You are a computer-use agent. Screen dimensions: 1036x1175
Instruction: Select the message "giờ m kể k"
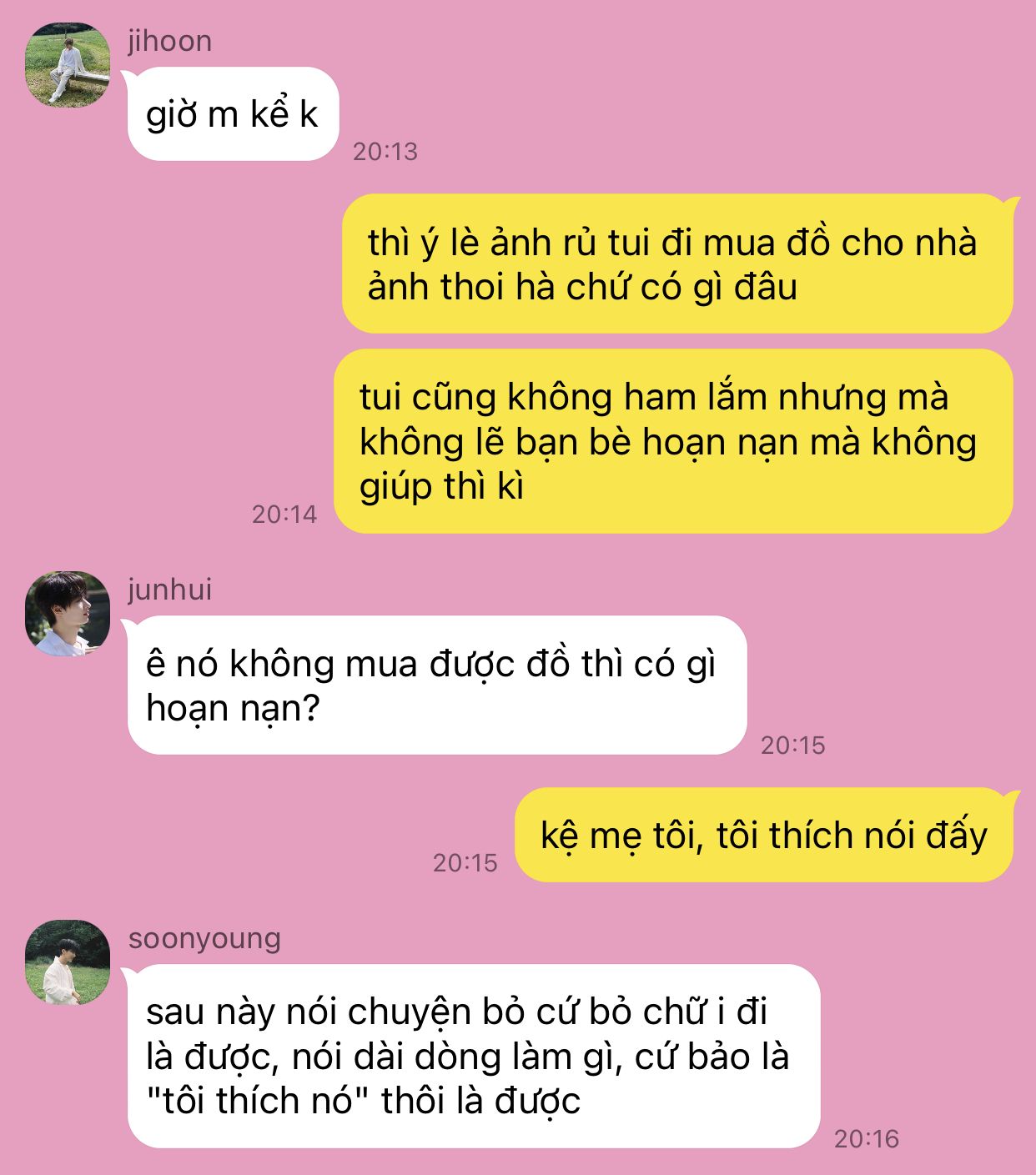pyautogui.click(x=233, y=114)
